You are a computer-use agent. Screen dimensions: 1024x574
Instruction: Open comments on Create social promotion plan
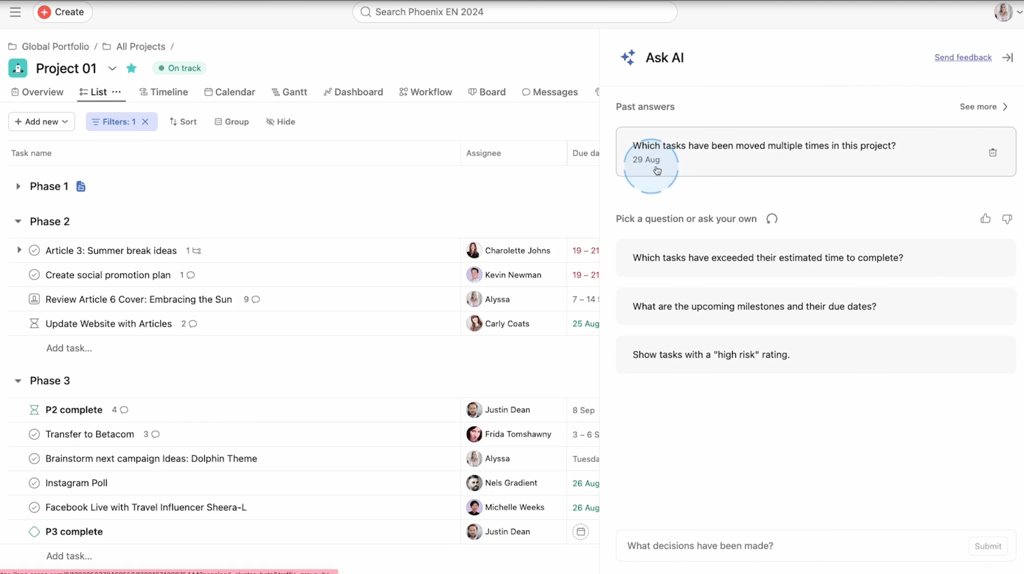pyautogui.click(x=187, y=275)
